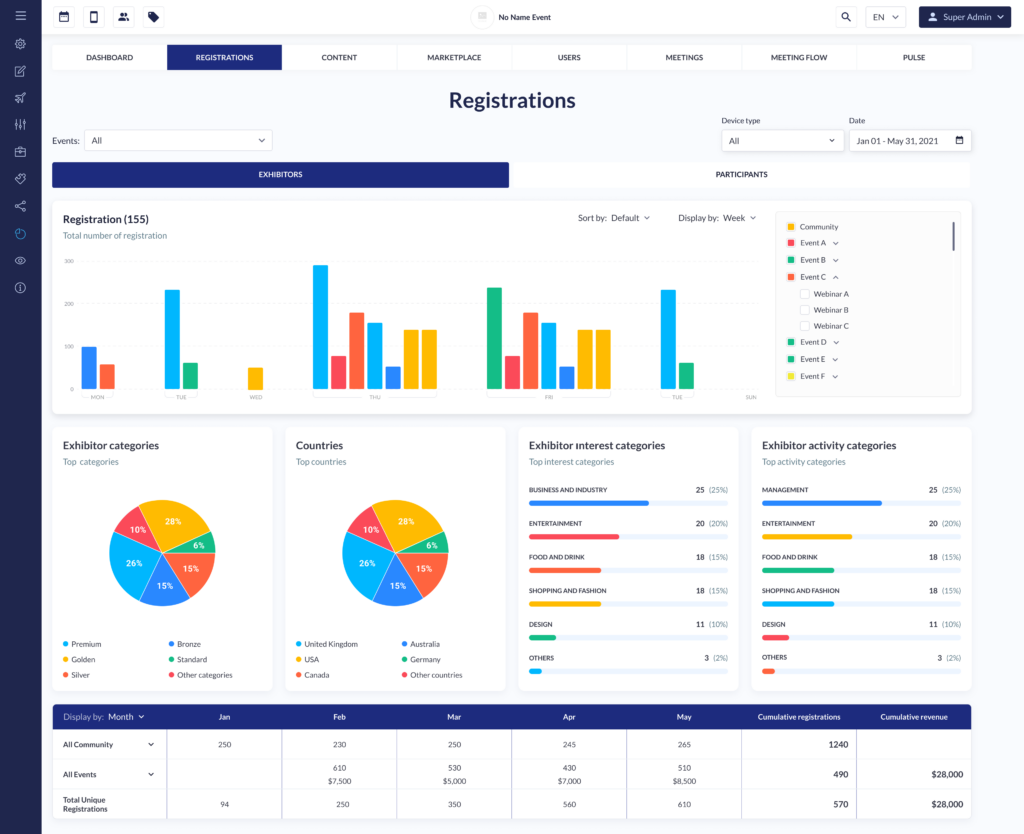Click the legend panel scrollbar
The image size is (1024, 834).
point(953,236)
